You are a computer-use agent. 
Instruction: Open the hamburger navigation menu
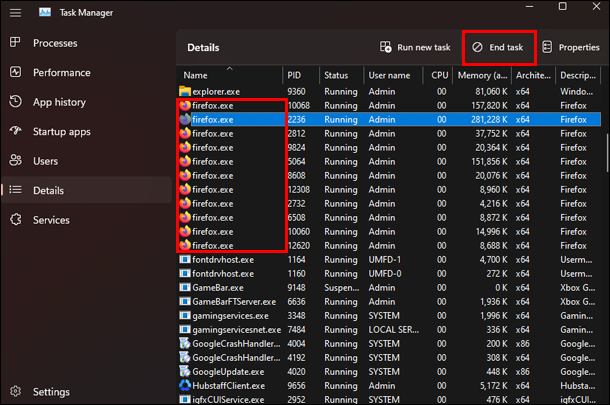pos(16,13)
